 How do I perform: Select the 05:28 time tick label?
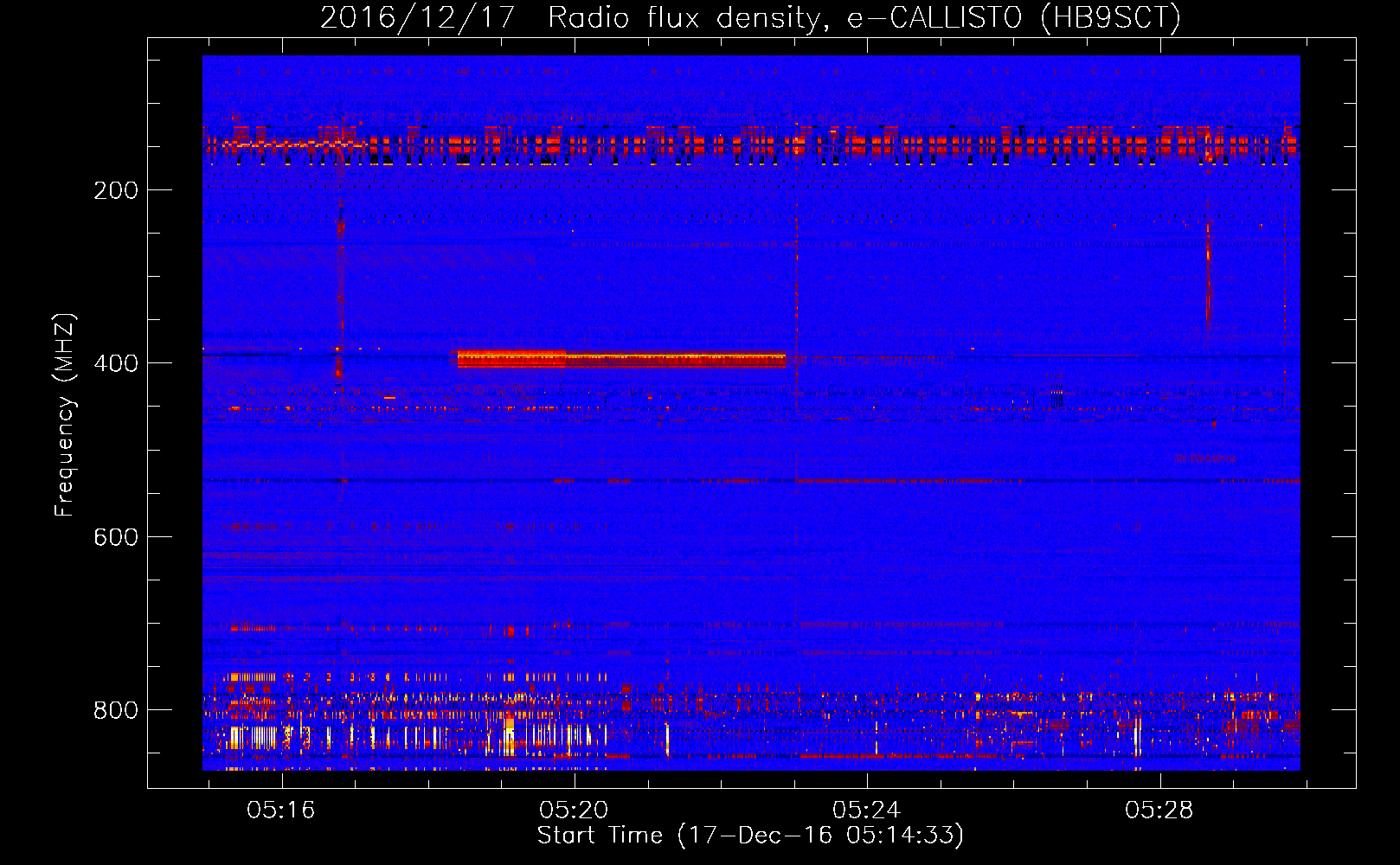click(x=1159, y=811)
